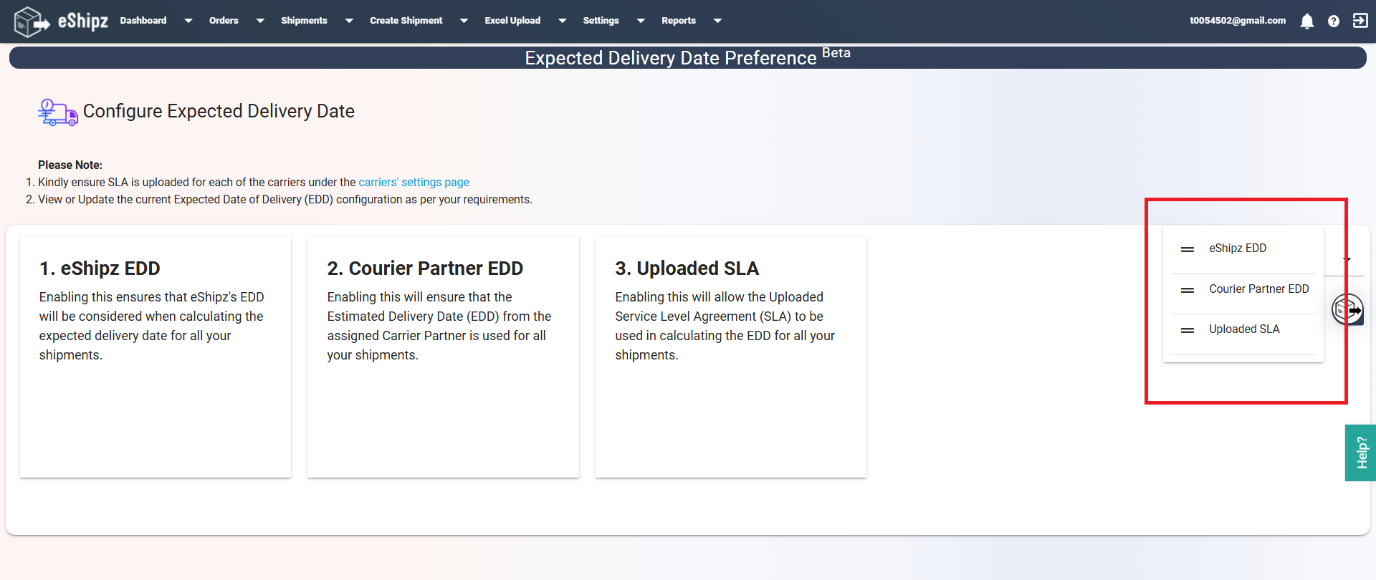Expand the Orders dropdown arrow
This screenshot has height=580, width=1376.
pos(260,21)
